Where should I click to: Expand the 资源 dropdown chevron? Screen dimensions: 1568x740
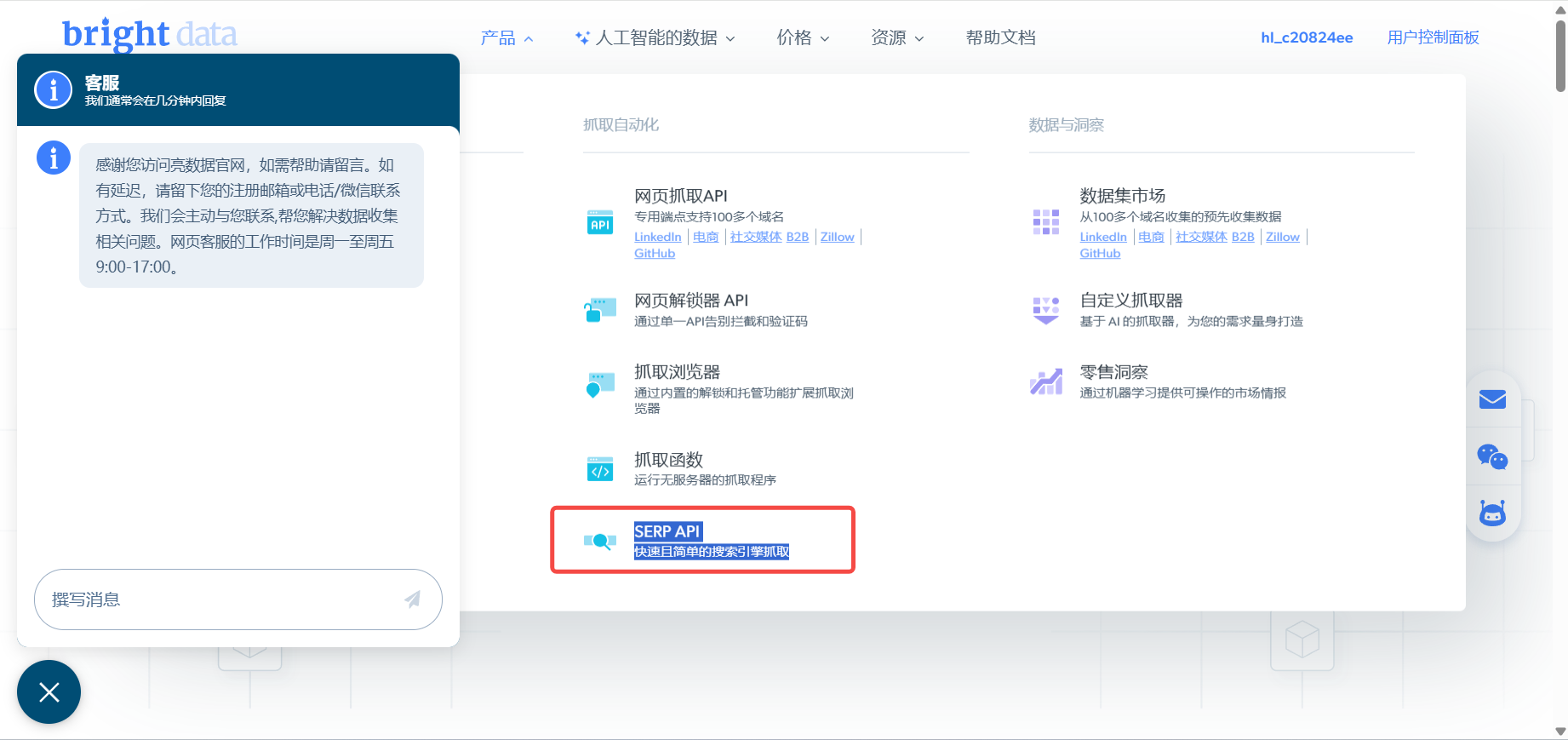point(919,39)
